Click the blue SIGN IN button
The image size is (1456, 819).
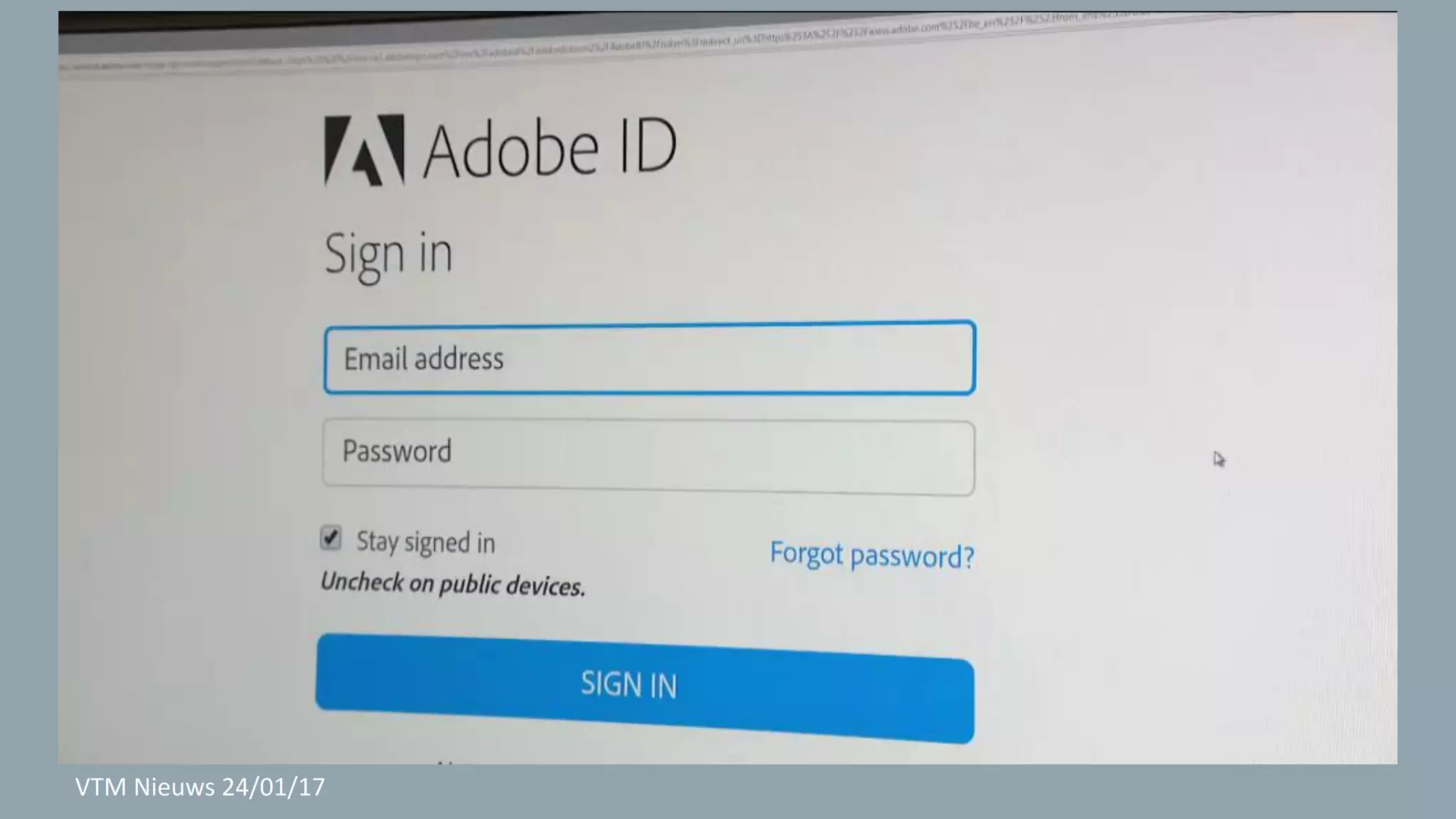tap(645, 688)
